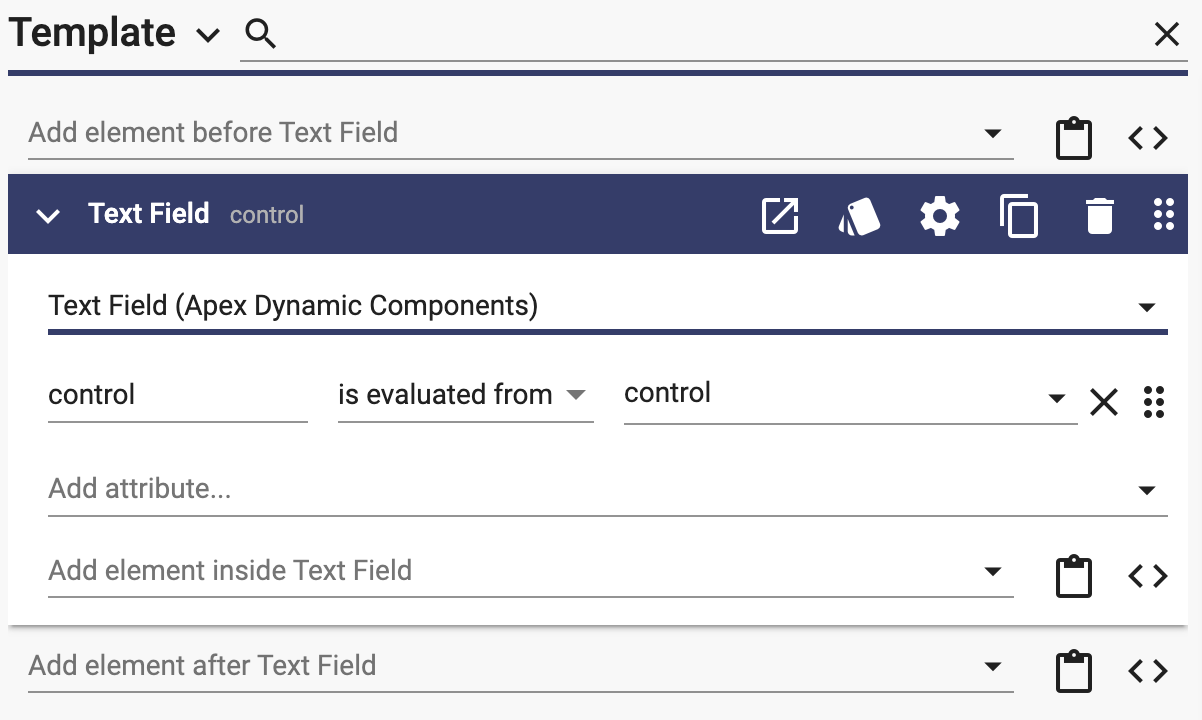This screenshot has height=720, width=1202.
Task: Open Text Field (Apex Dynamic Components) type dropdown
Action: click(x=1147, y=307)
